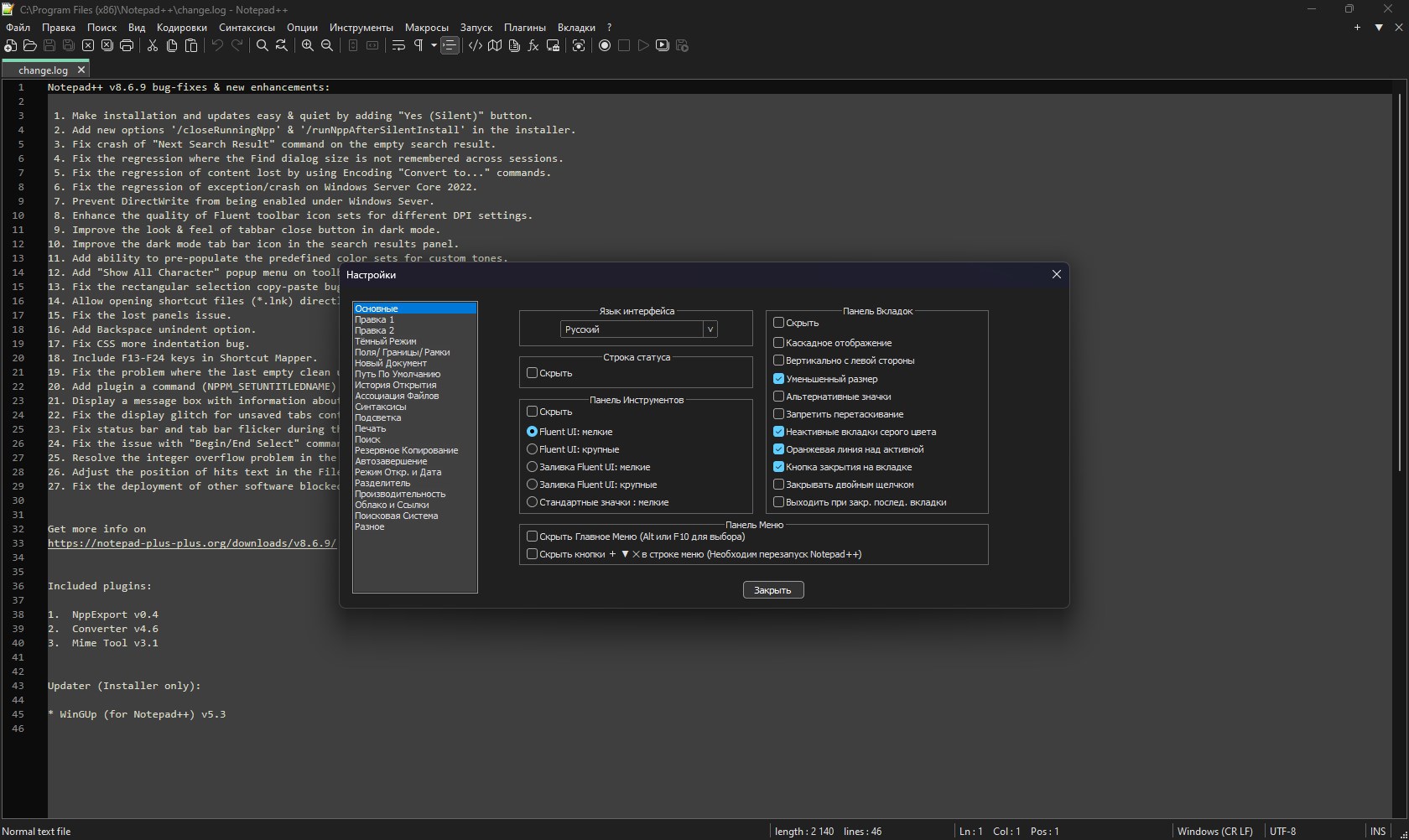Viewport: 1409px width, 840px height.
Task: Open the tab list dropdown triangle in menu bar
Action: (x=1379, y=28)
